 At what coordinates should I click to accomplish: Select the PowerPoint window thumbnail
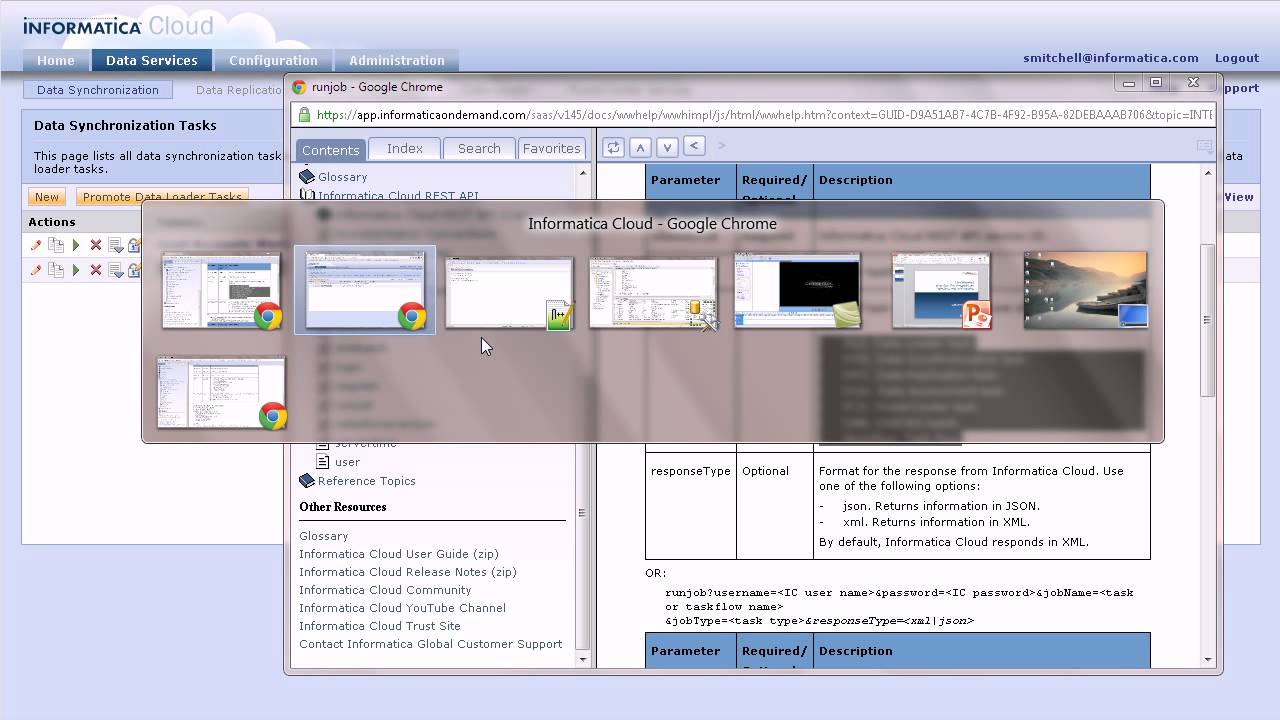tap(941, 291)
